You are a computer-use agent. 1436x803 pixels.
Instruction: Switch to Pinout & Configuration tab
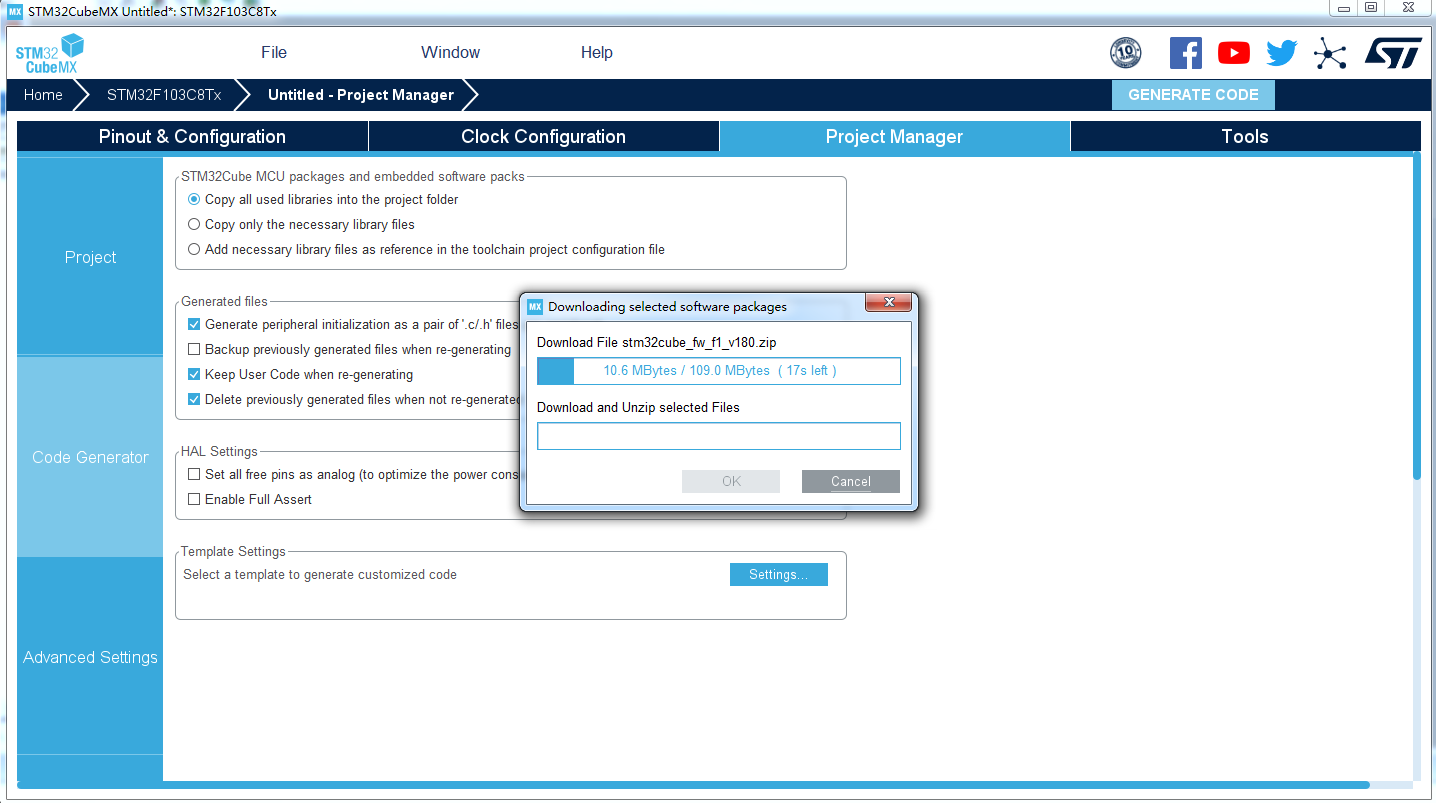[x=192, y=136]
